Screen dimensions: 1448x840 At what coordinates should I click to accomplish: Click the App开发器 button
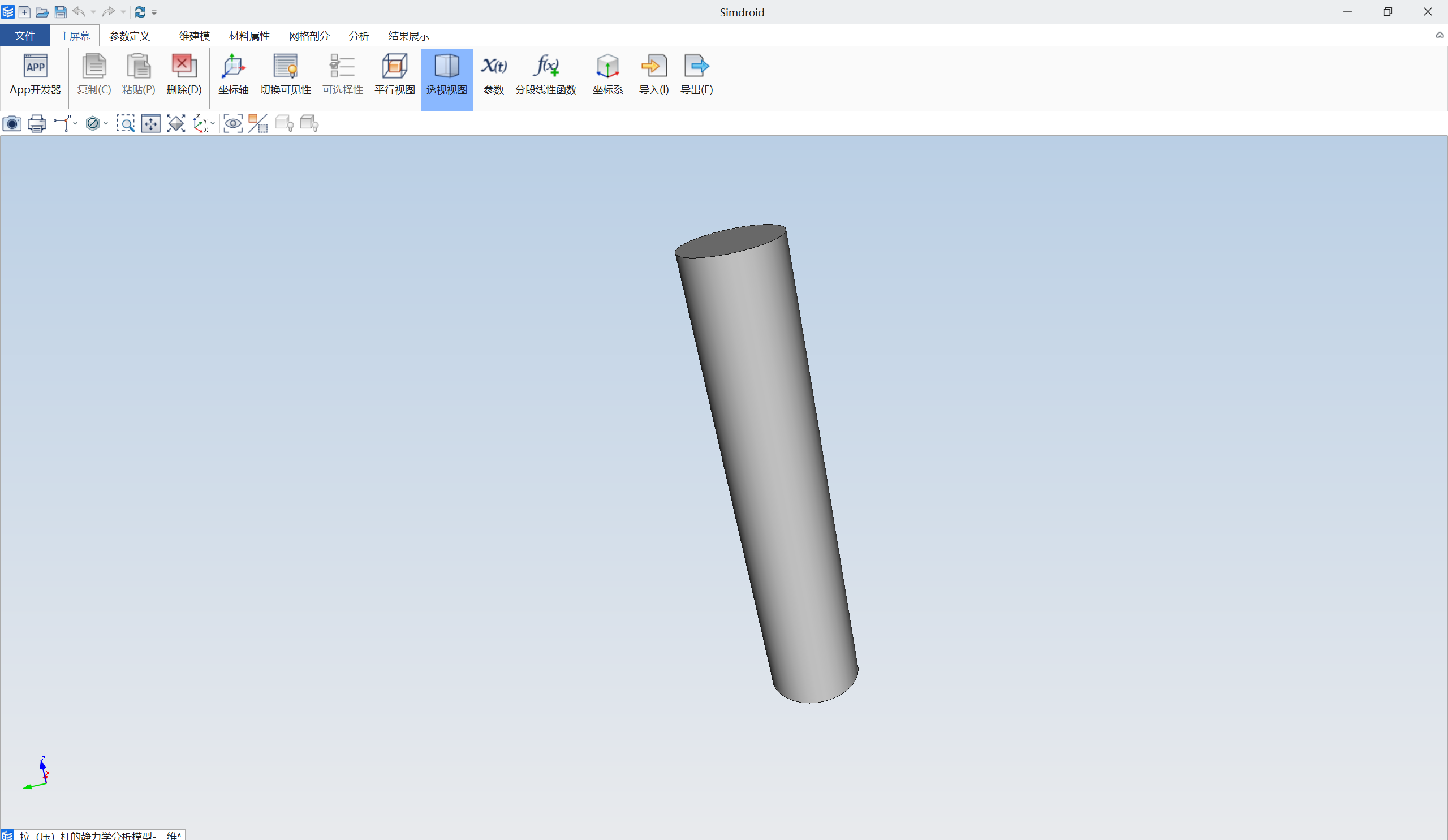click(35, 76)
